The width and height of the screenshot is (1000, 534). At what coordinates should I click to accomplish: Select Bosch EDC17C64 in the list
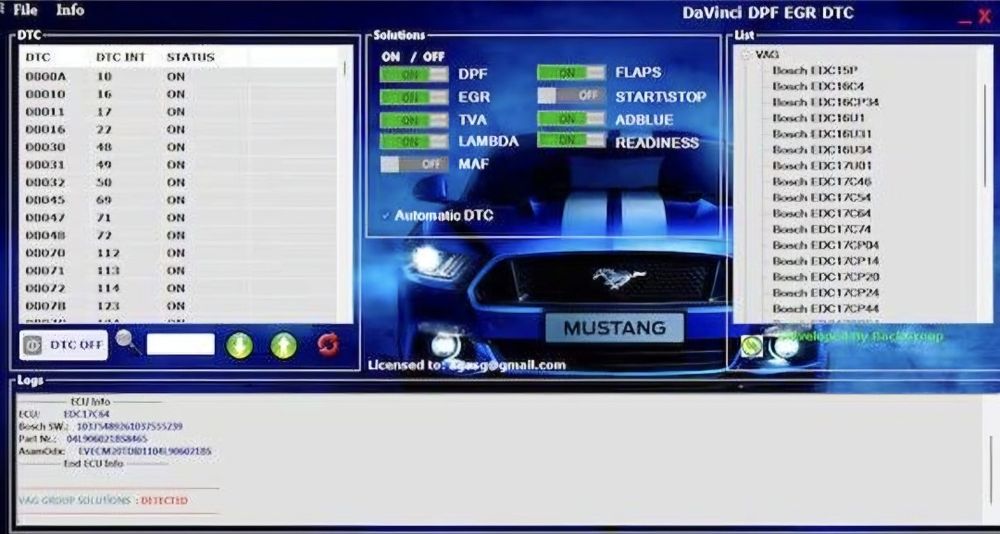coord(821,214)
